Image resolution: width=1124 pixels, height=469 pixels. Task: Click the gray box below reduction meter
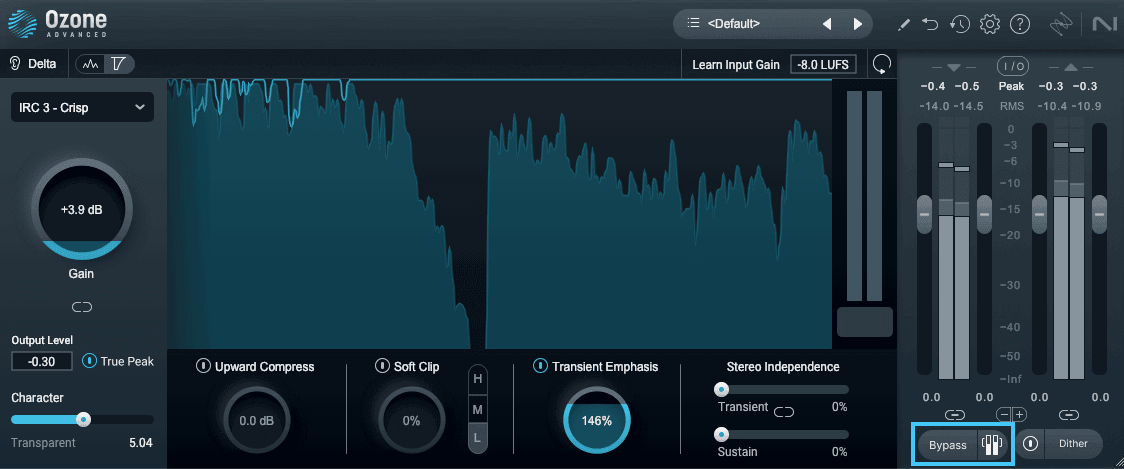(865, 322)
